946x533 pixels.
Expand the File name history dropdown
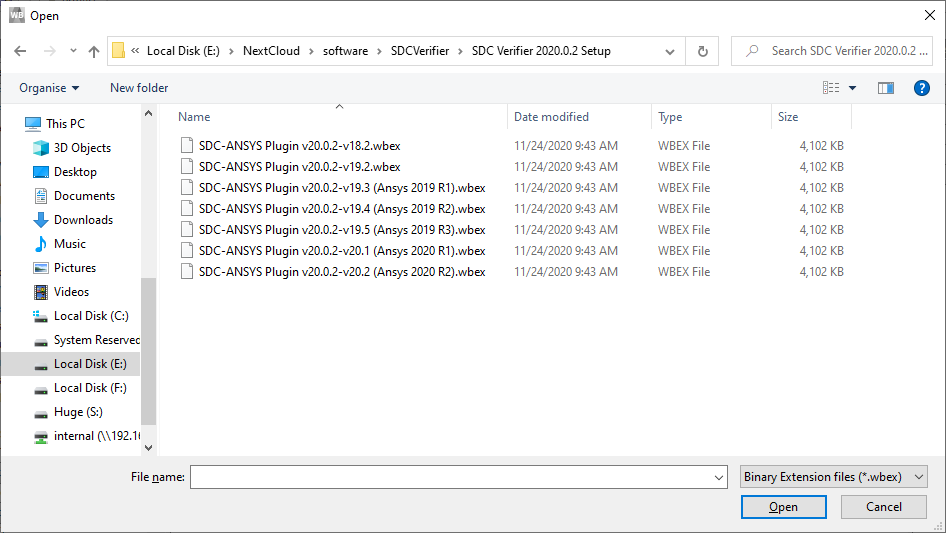[x=719, y=477]
